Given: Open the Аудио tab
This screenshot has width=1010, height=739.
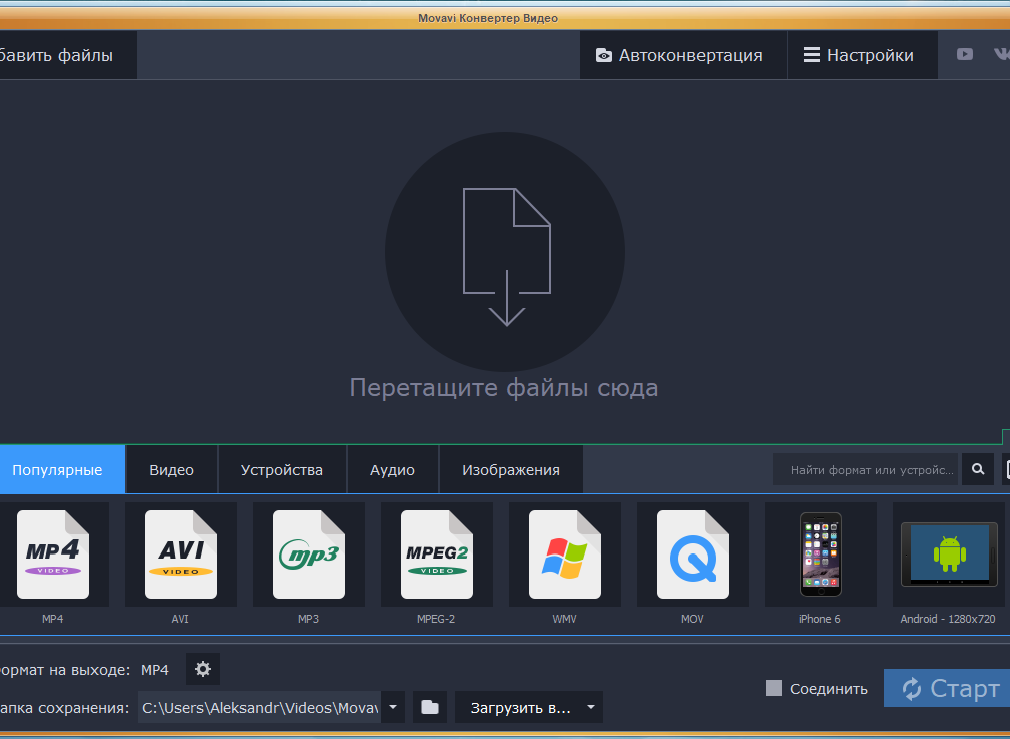Looking at the screenshot, I should click(393, 470).
